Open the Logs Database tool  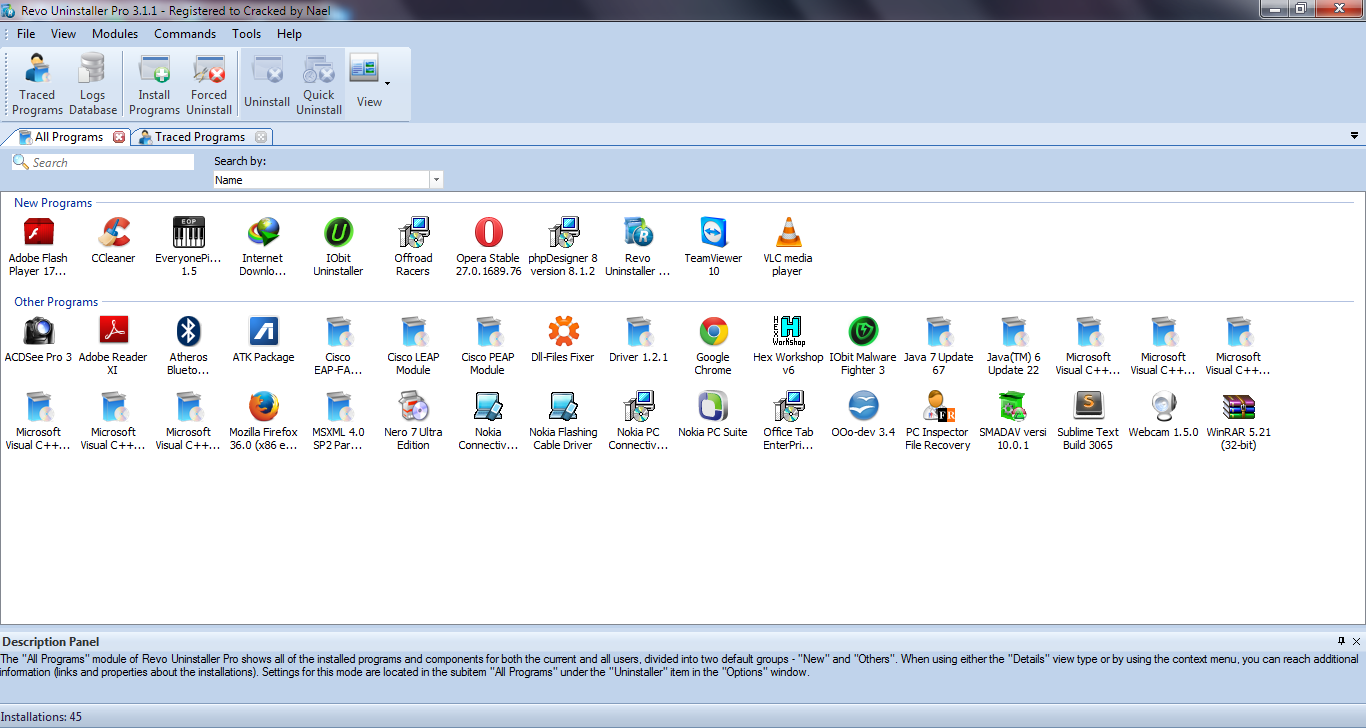click(93, 84)
